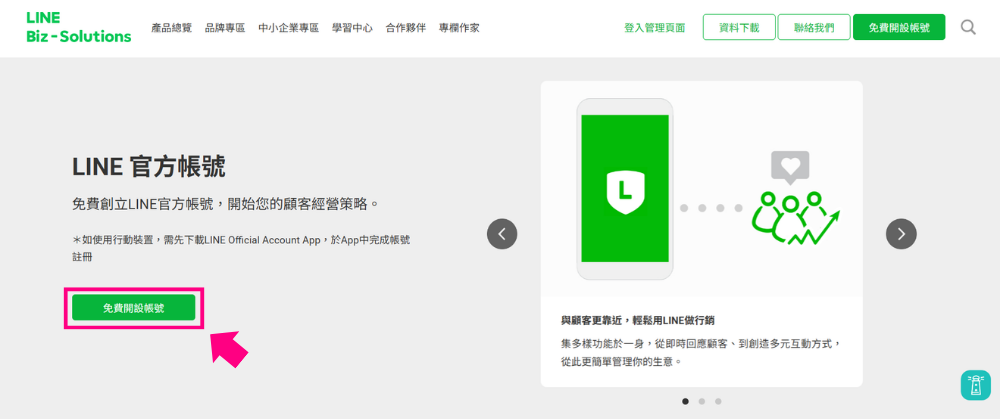Open the search magnifier icon
The height and width of the screenshot is (419, 1000).
[968, 27]
